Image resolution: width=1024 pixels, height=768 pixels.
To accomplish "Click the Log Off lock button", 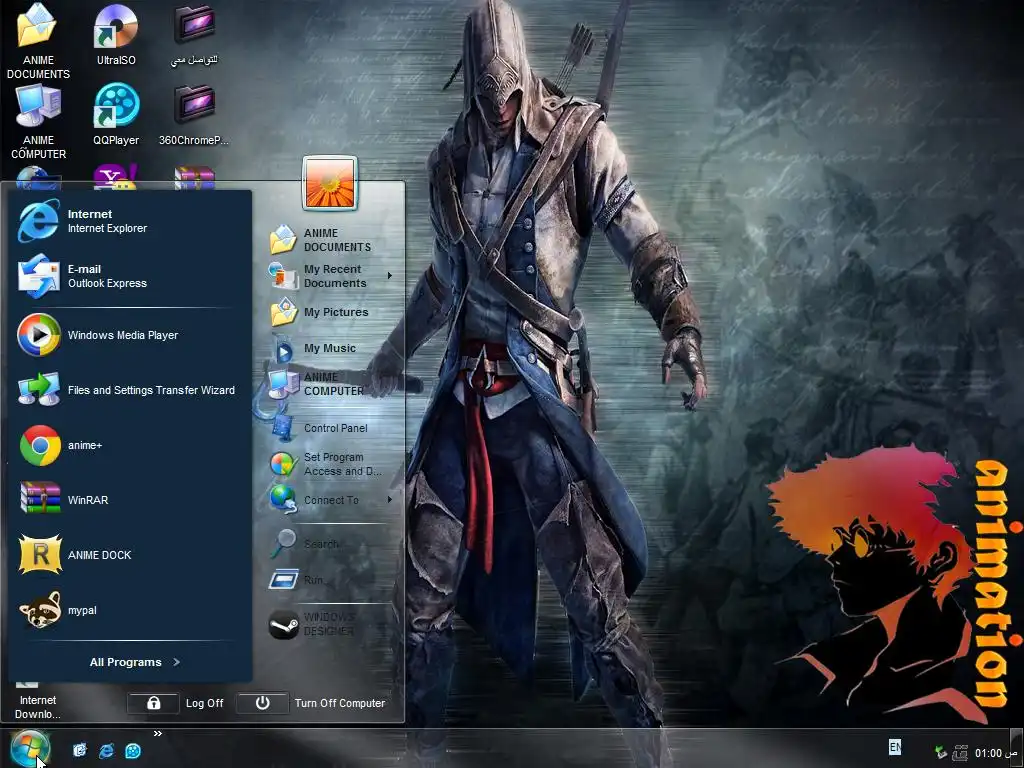I will (x=153, y=703).
